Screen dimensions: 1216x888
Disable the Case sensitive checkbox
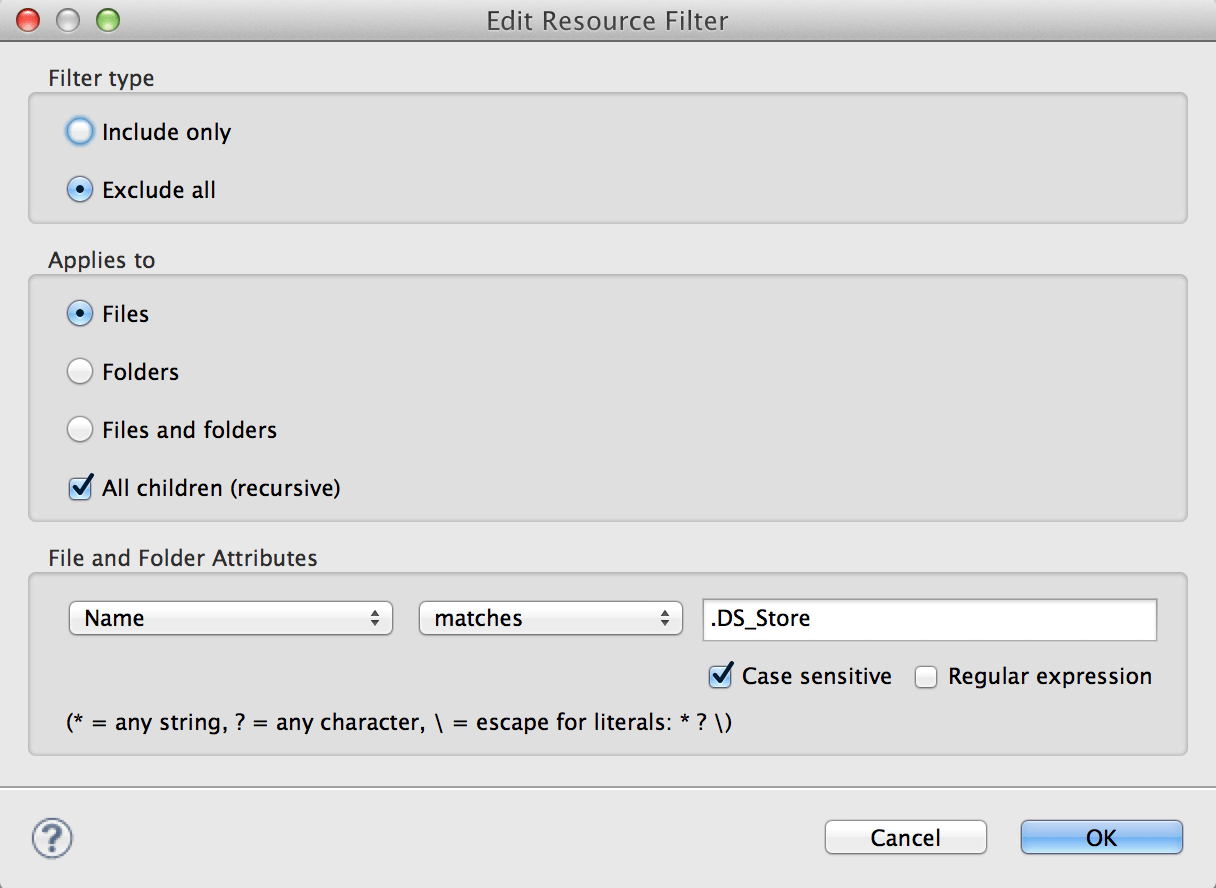(719, 676)
